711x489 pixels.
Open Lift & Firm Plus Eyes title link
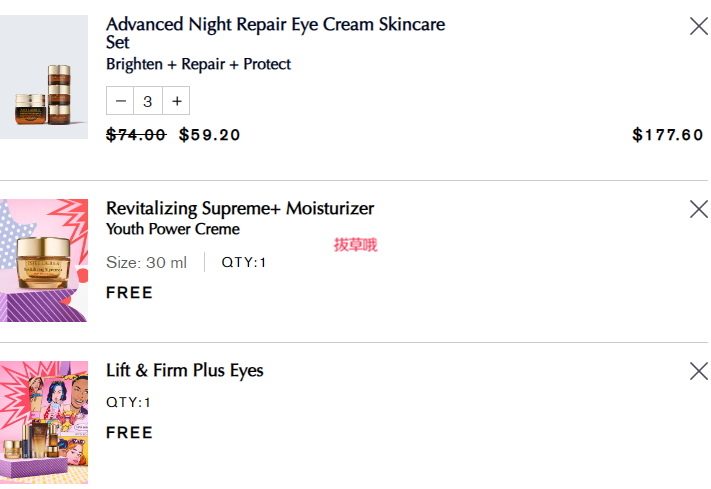(185, 371)
